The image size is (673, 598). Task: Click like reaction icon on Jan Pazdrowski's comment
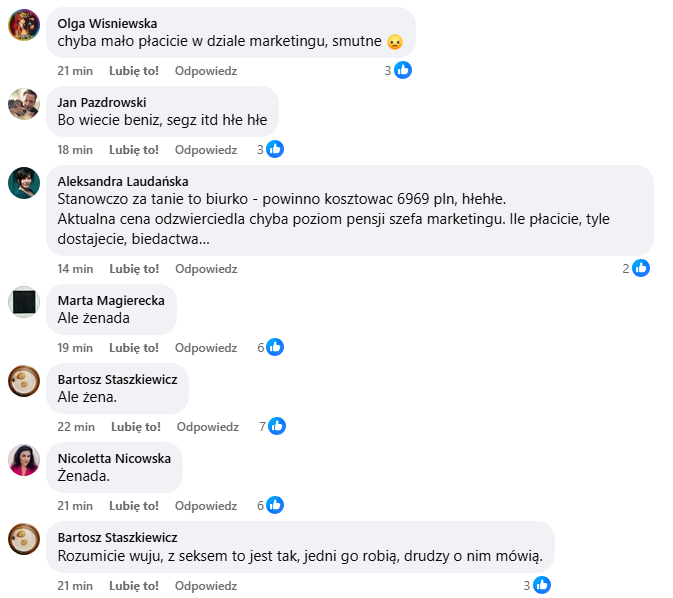coord(275,149)
